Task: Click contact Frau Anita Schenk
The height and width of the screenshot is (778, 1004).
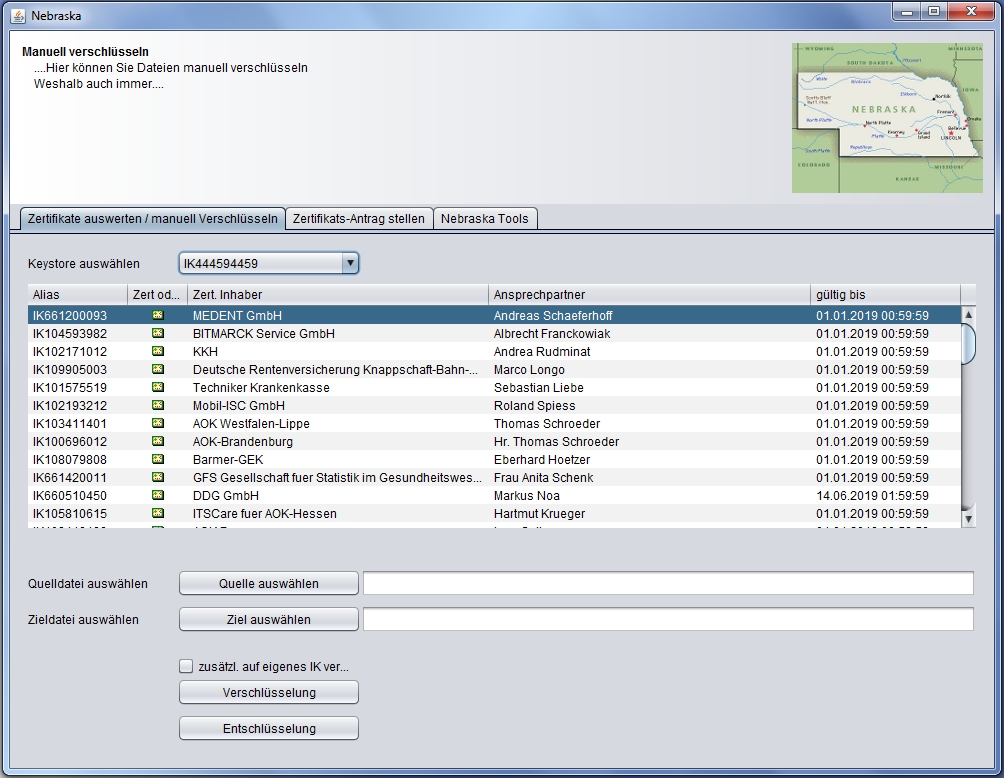Action: tap(544, 477)
